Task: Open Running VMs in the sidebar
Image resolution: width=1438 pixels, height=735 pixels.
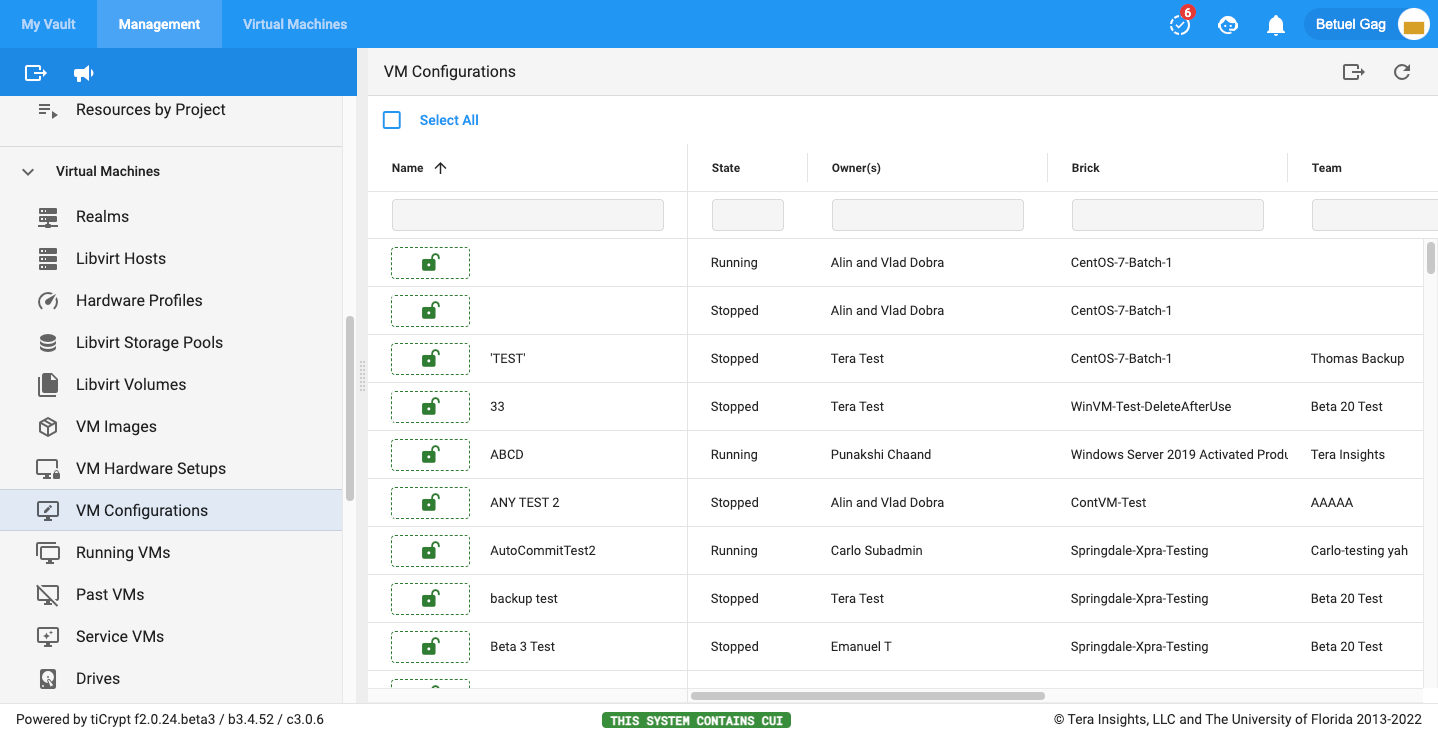Action: pos(123,552)
